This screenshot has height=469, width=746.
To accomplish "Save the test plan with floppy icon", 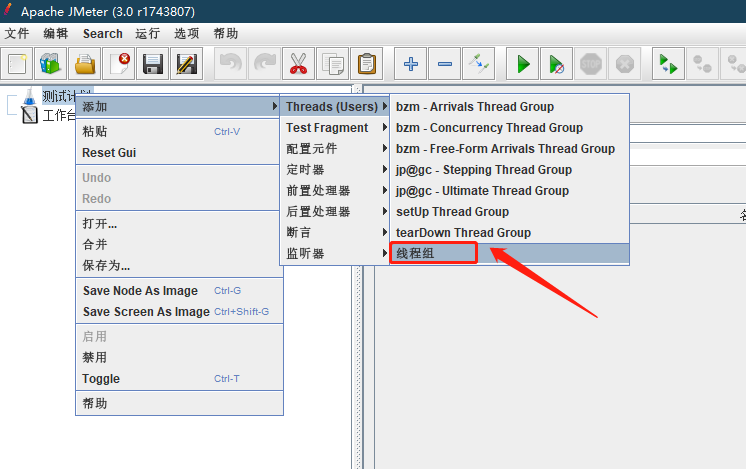I will tap(153, 63).
